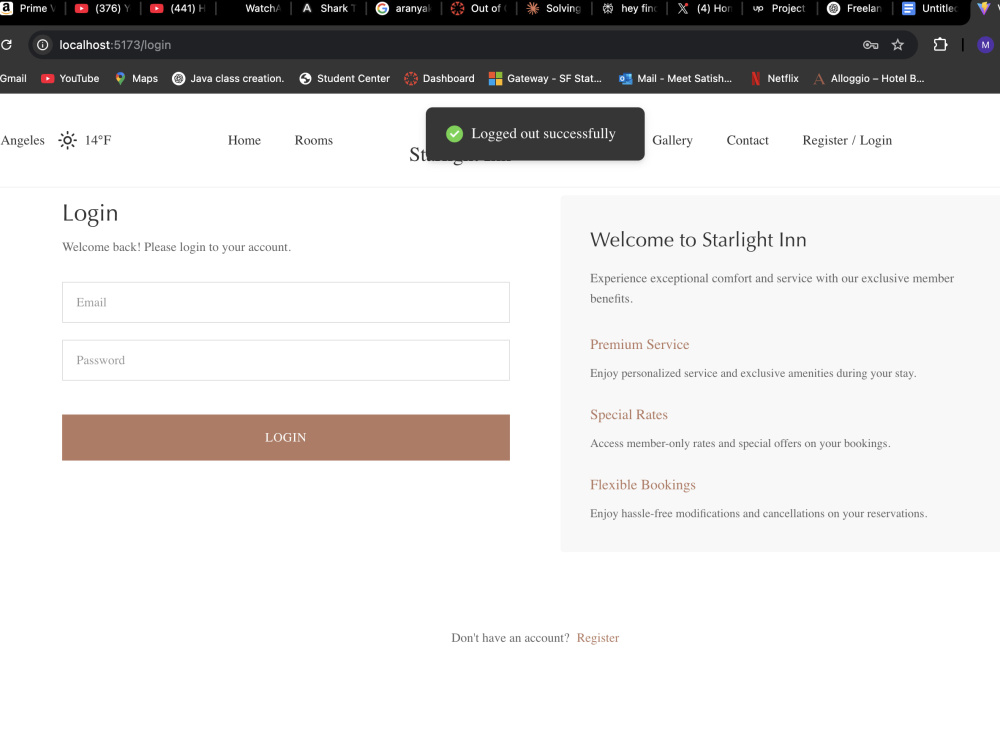
Task: Open Mail - Meet Satish bookmark
Action: coord(676,78)
